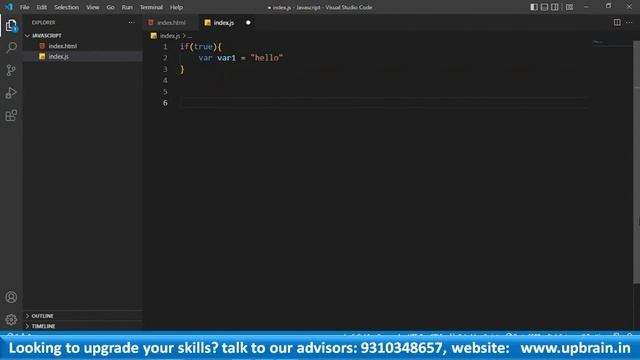Close the VS Code window
Image resolution: width=640 pixels, height=360 pixels.
click(x=629, y=7)
